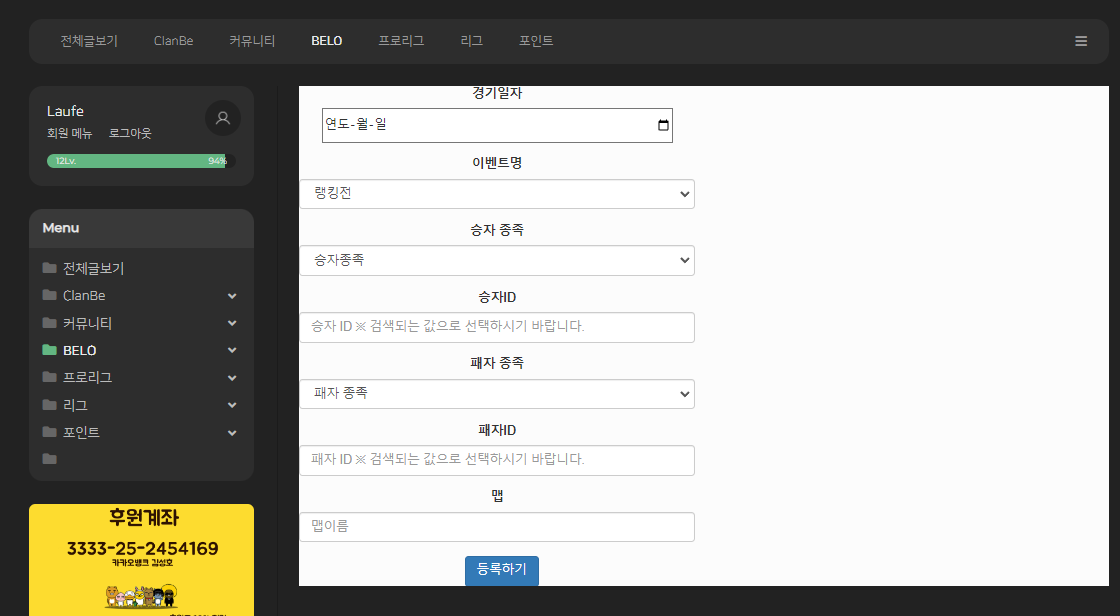1120x616 pixels.
Task: Click the 패자ID field label
Action: pyautogui.click(x=497, y=430)
